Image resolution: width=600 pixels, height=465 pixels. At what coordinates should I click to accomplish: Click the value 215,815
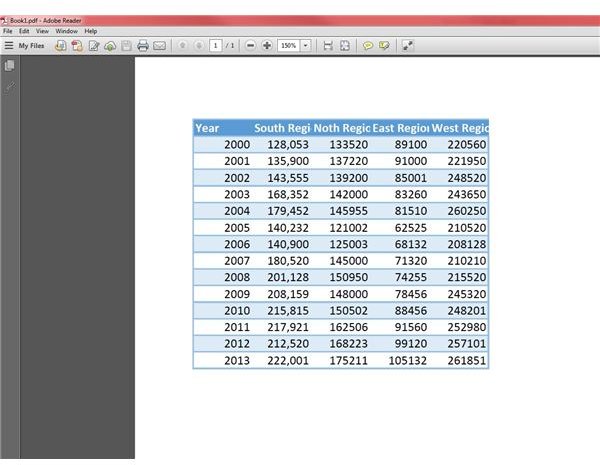coord(288,311)
